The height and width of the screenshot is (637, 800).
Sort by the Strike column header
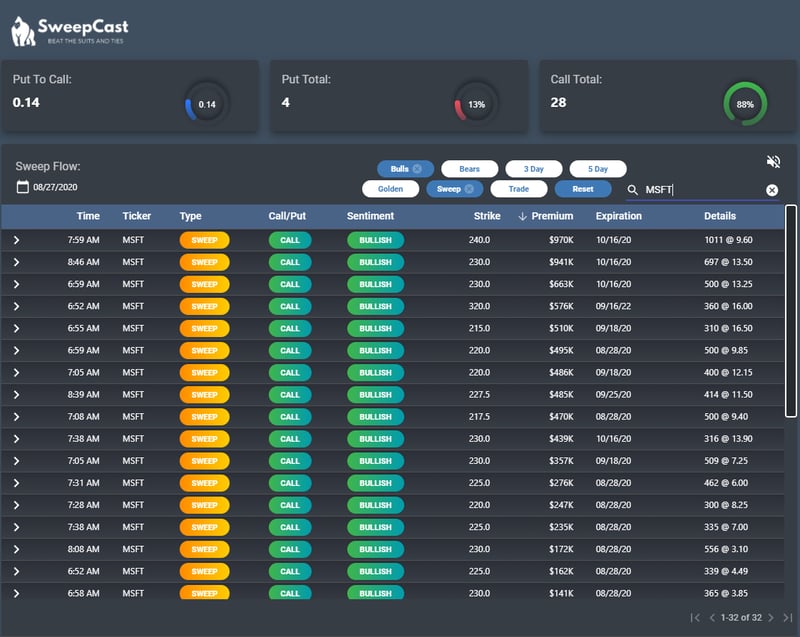(x=487, y=216)
